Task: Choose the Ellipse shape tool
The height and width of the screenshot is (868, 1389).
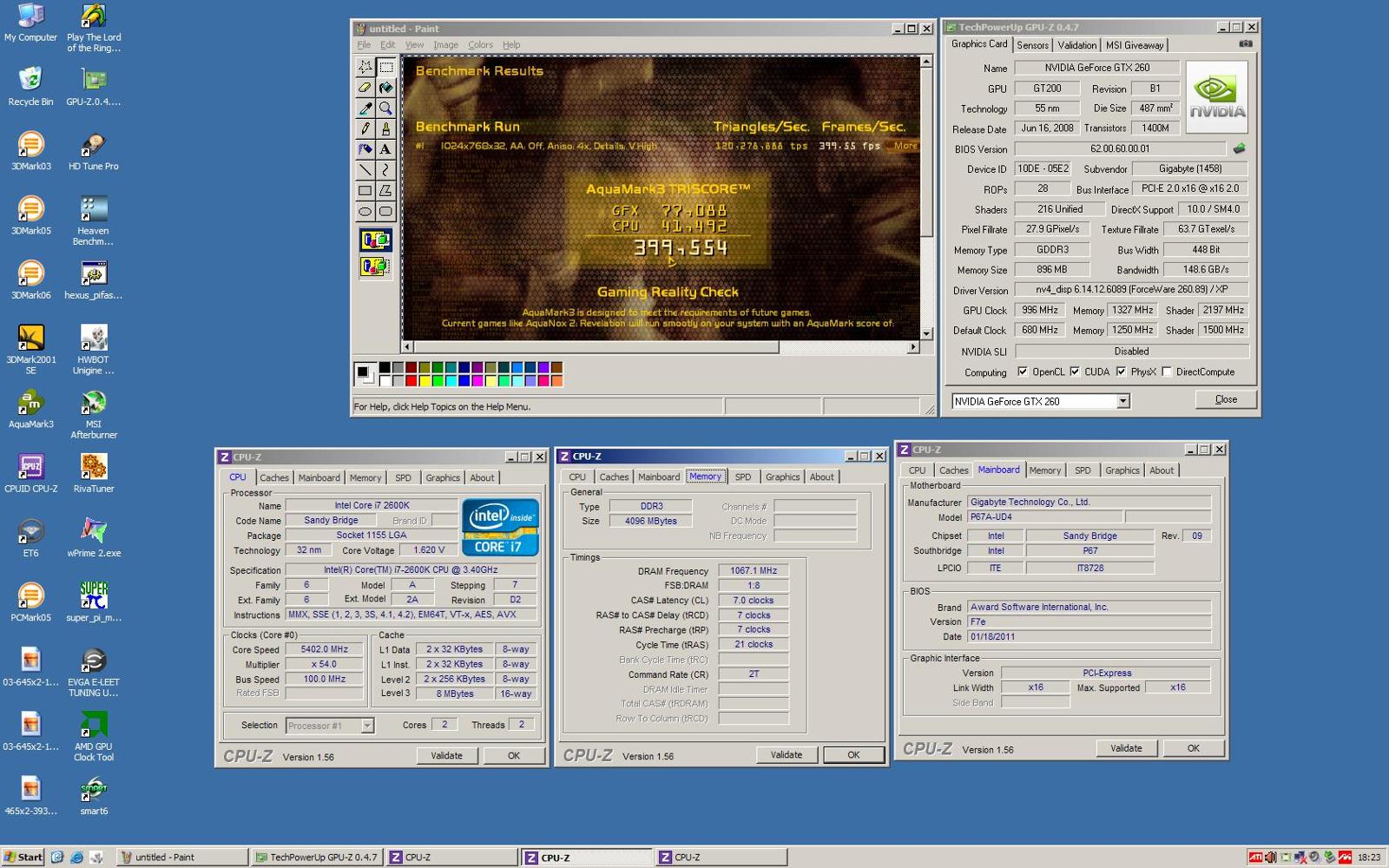Action: 365,211
